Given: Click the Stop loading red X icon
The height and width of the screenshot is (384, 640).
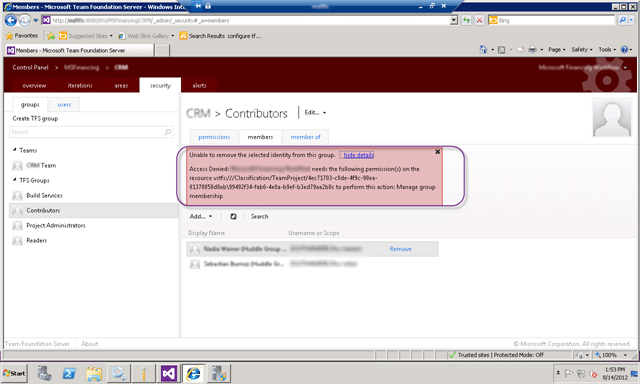Looking at the screenshot, I should [480, 20].
